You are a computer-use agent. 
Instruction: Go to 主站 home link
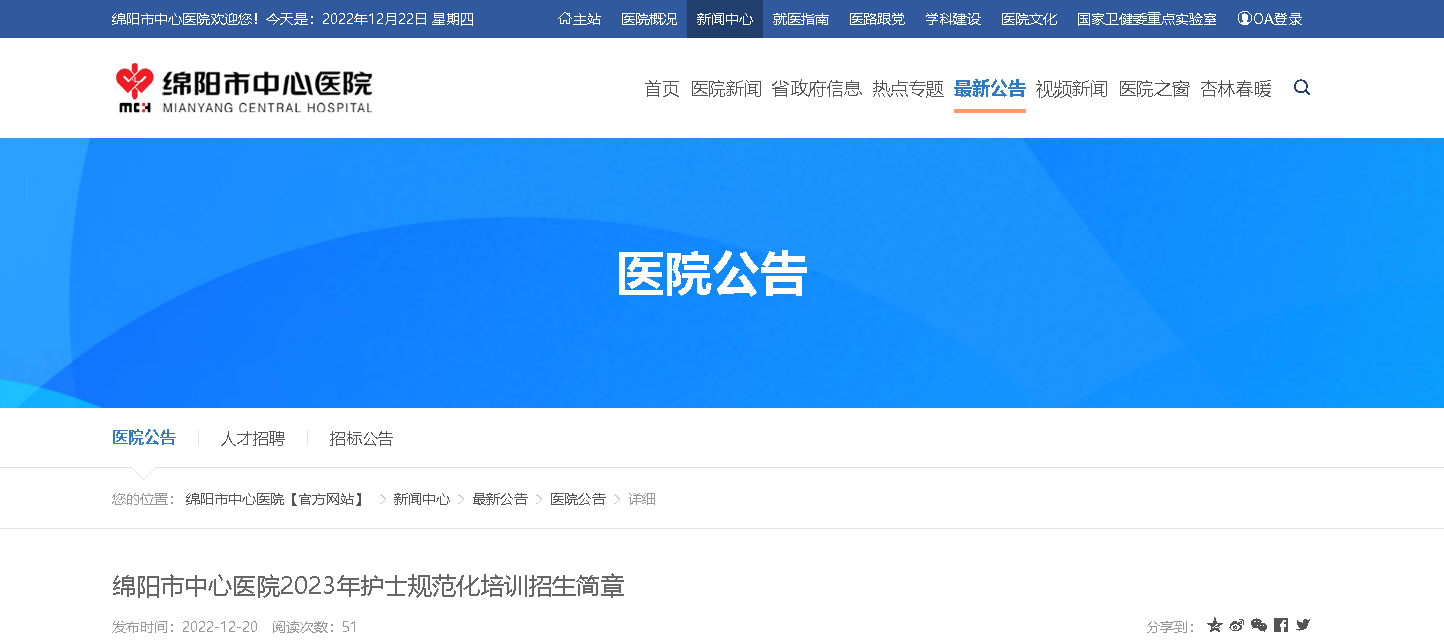tap(580, 19)
